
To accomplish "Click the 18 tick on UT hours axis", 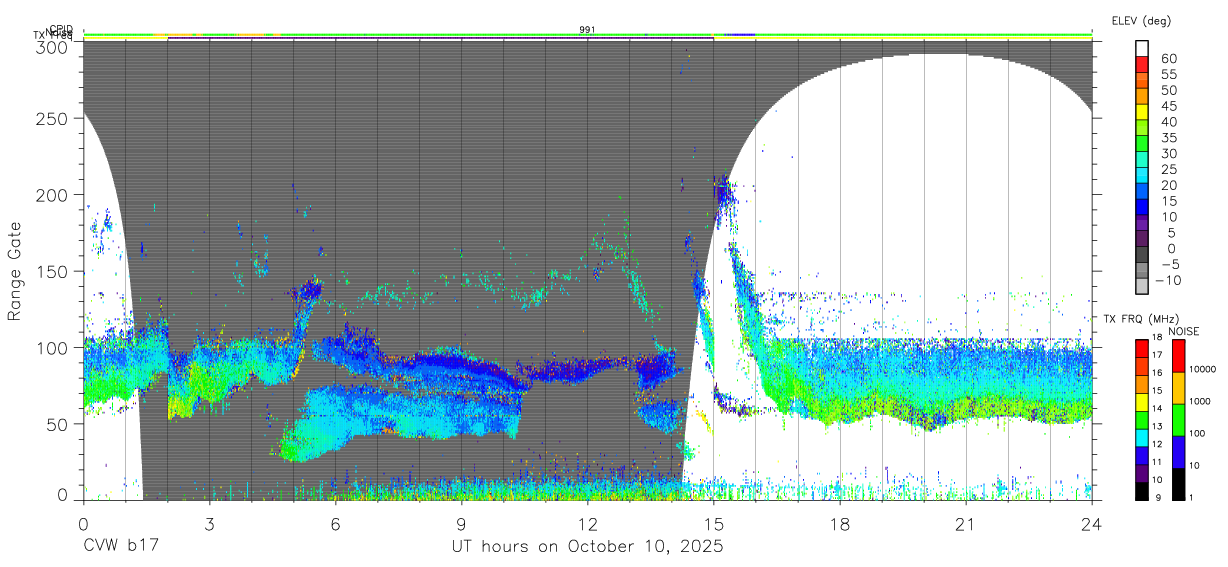I will coord(840,524).
